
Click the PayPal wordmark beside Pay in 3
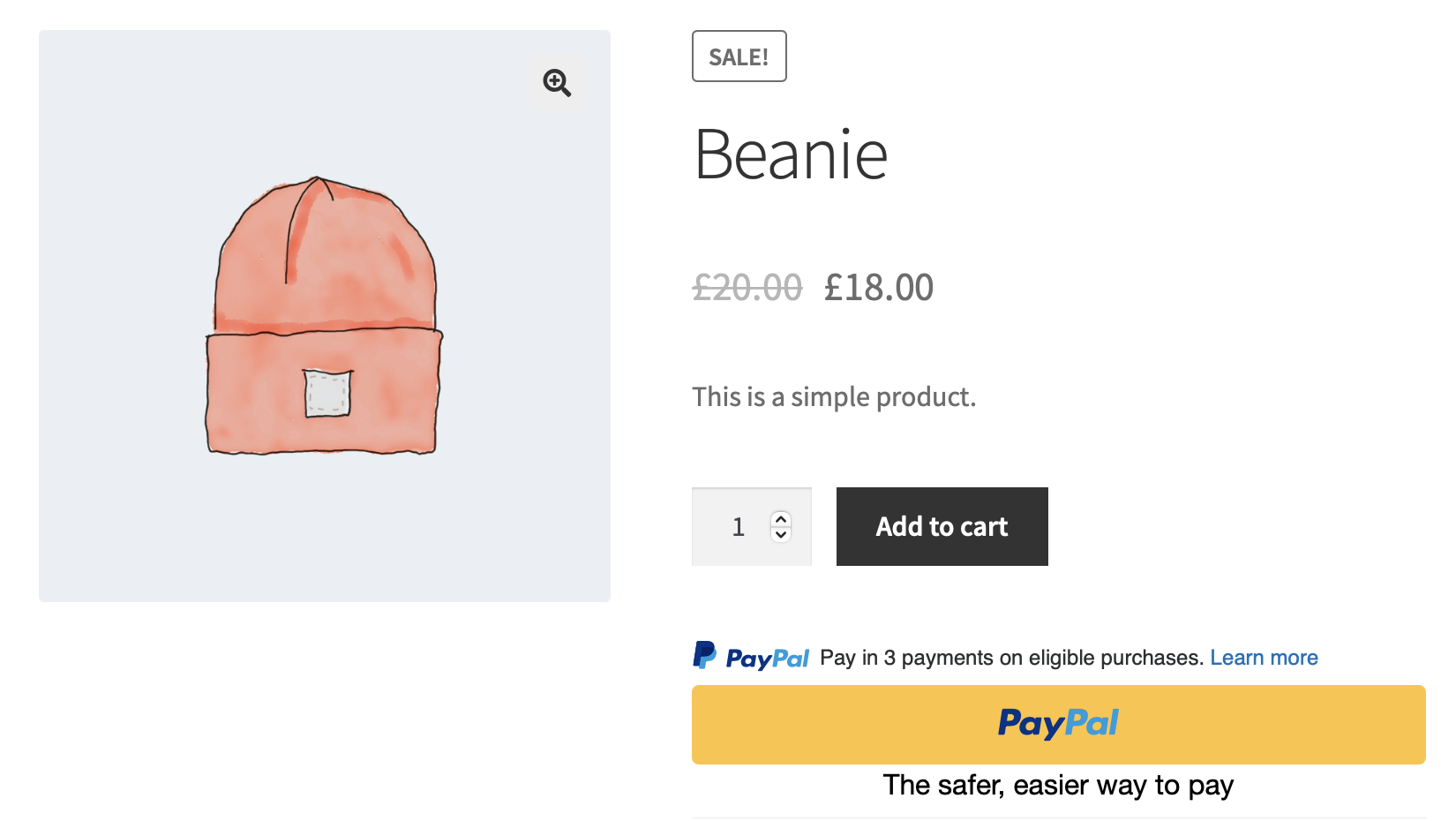click(767, 659)
